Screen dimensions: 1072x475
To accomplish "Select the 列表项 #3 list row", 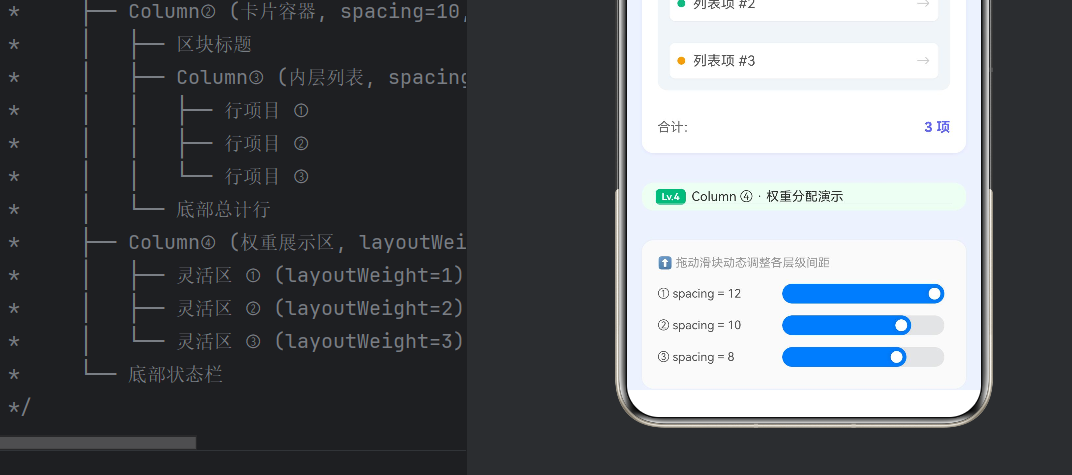I will point(803,61).
